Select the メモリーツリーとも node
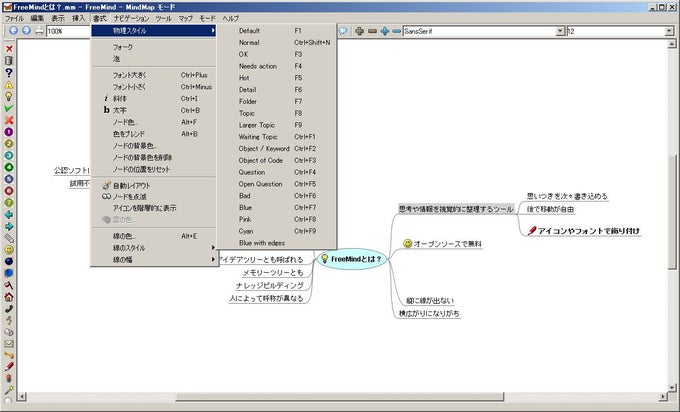The height and width of the screenshot is (412, 680). (273, 272)
